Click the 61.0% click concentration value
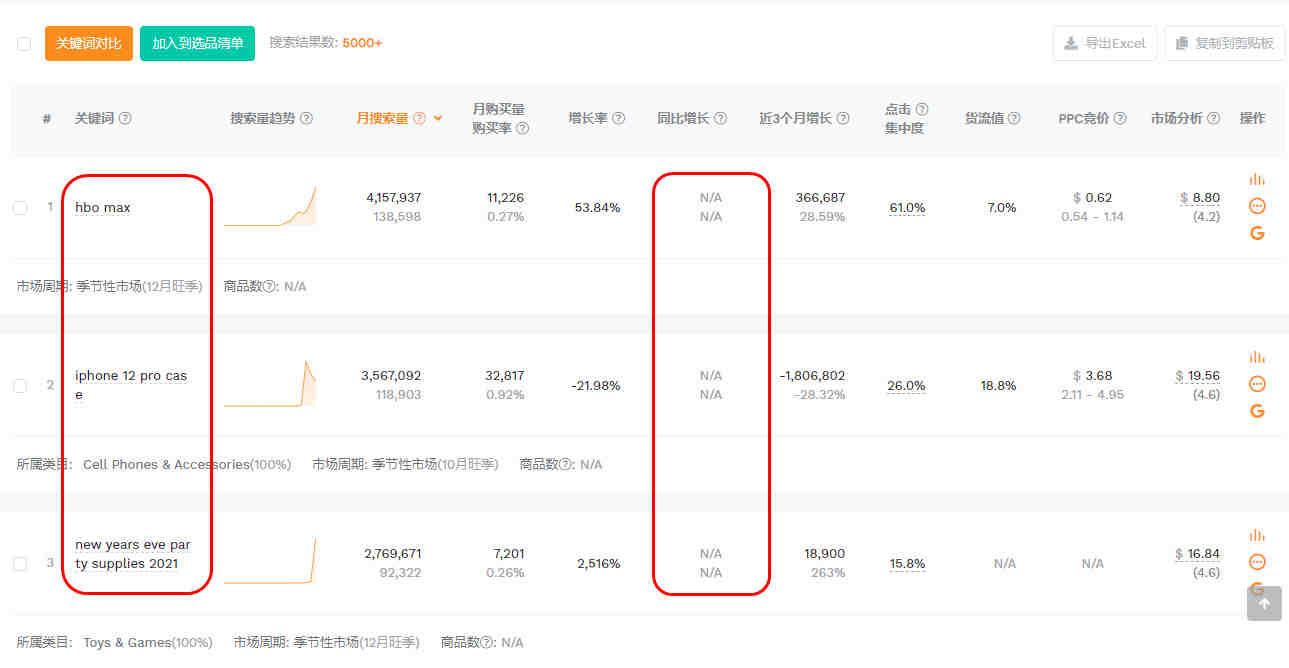Viewport: 1289px width, 668px height. [907, 208]
